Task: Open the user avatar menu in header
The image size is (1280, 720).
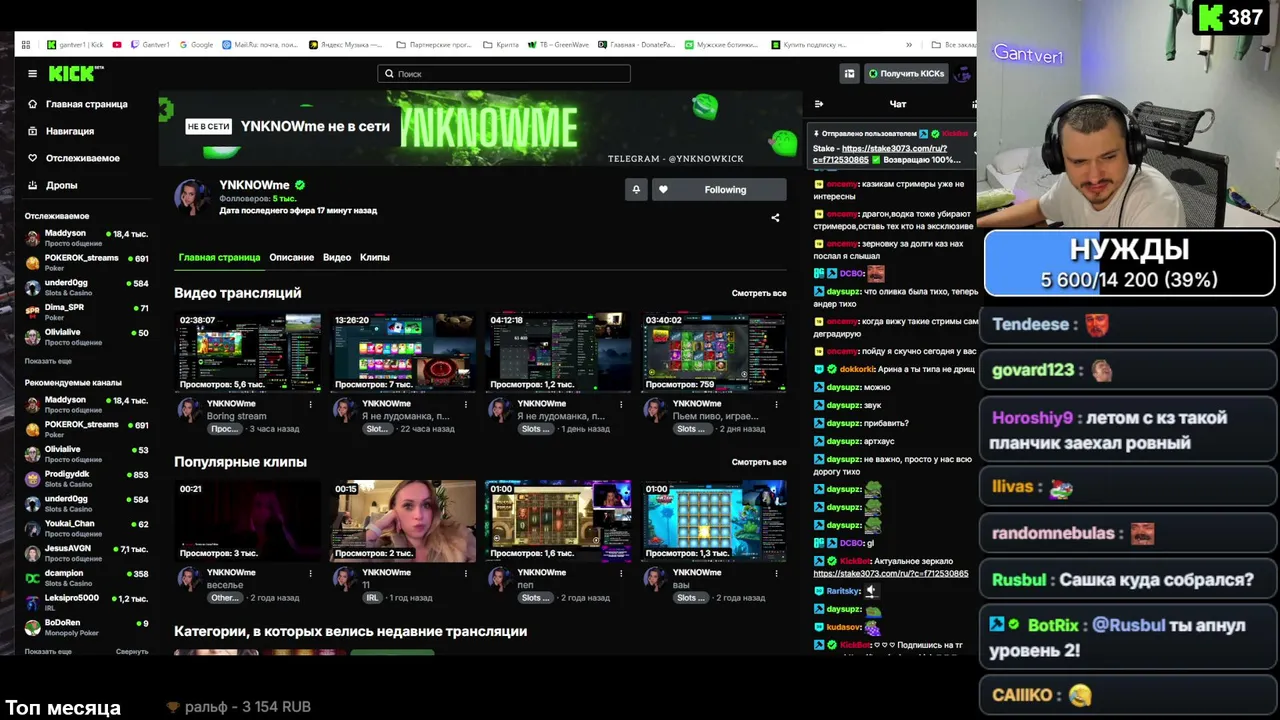Action: click(963, 73)
